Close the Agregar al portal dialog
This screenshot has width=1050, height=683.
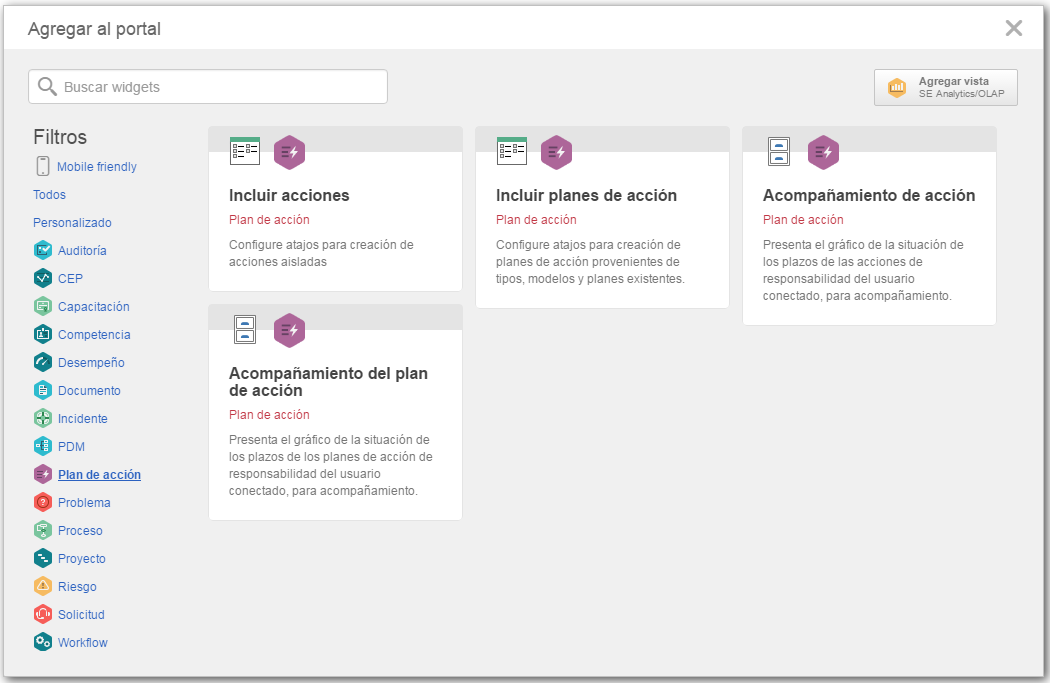(x=1014, y=28)
